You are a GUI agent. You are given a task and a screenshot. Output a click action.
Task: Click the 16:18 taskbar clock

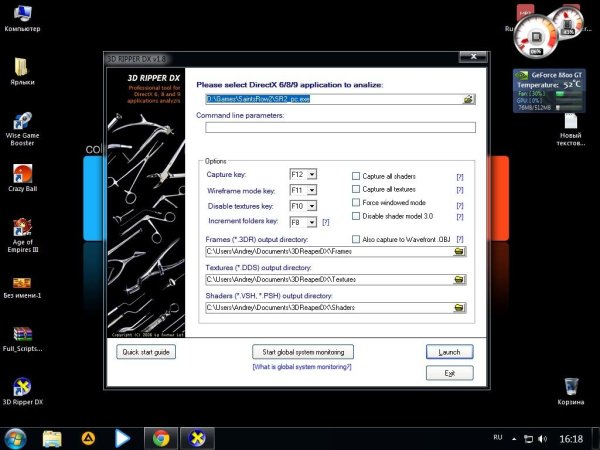tap(571, 439)
